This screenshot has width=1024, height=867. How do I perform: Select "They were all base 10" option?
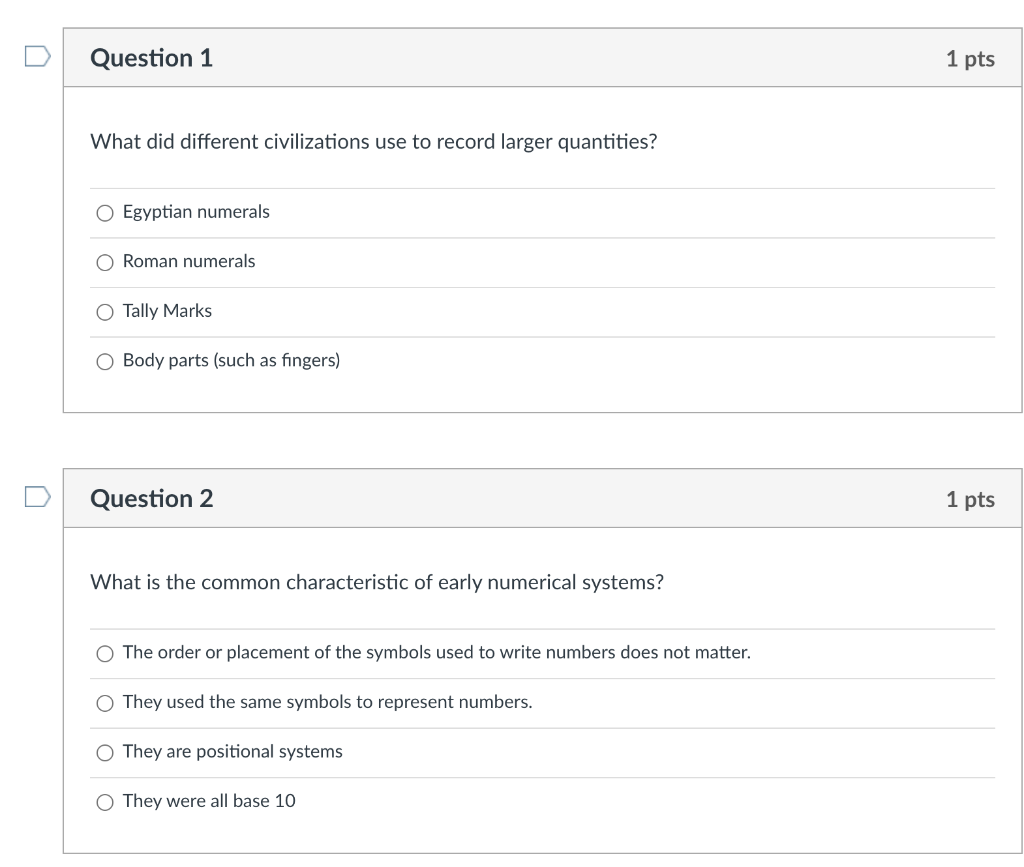[x=105, y=801]
